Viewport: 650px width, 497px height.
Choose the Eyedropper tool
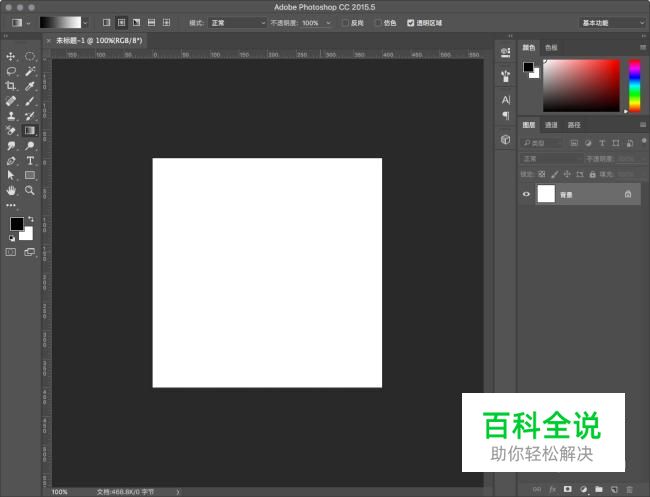coord(30,87)
